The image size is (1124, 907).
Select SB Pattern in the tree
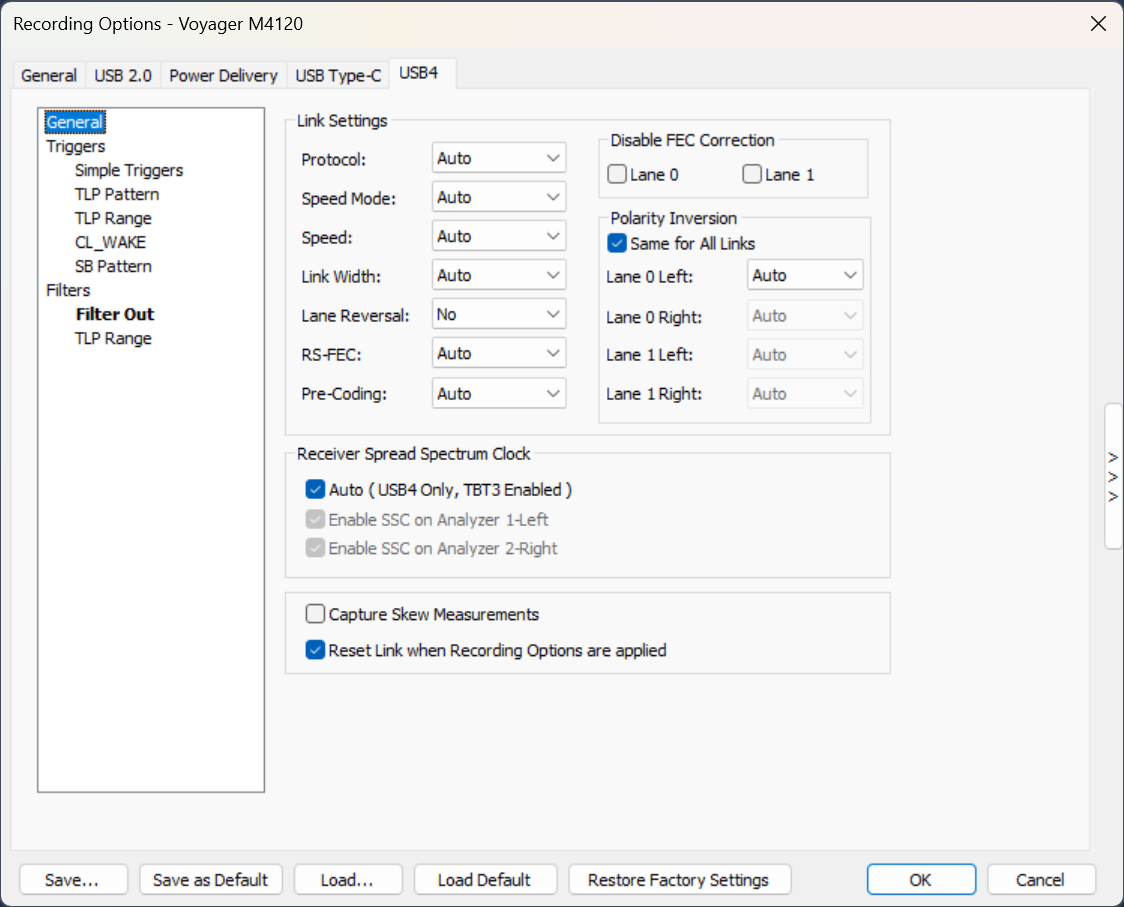click(113, 267)
